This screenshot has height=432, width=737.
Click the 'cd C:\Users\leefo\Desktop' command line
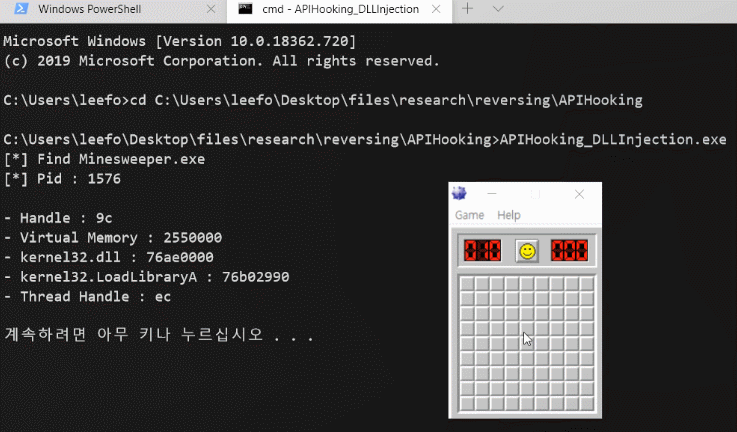pyautogui.click(x=322, y=100)
